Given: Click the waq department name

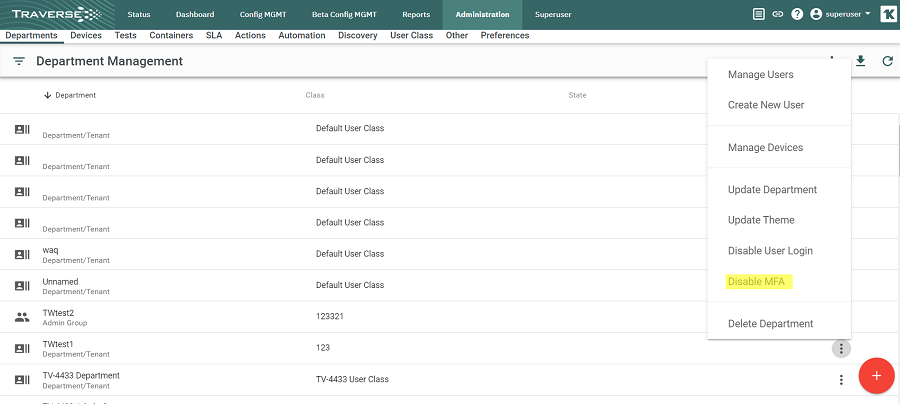Looking at the screenshot, I should 51,250.
